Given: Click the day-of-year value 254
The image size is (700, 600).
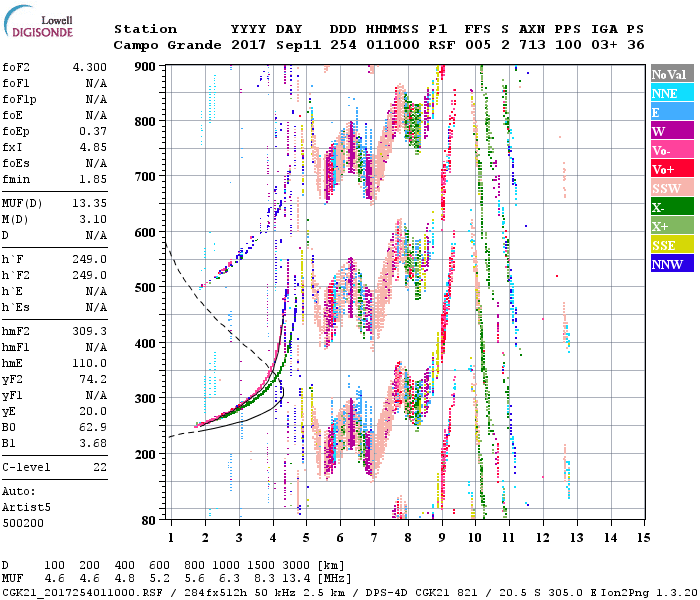Looking at the screenshot, I should (x=343, y=45).
